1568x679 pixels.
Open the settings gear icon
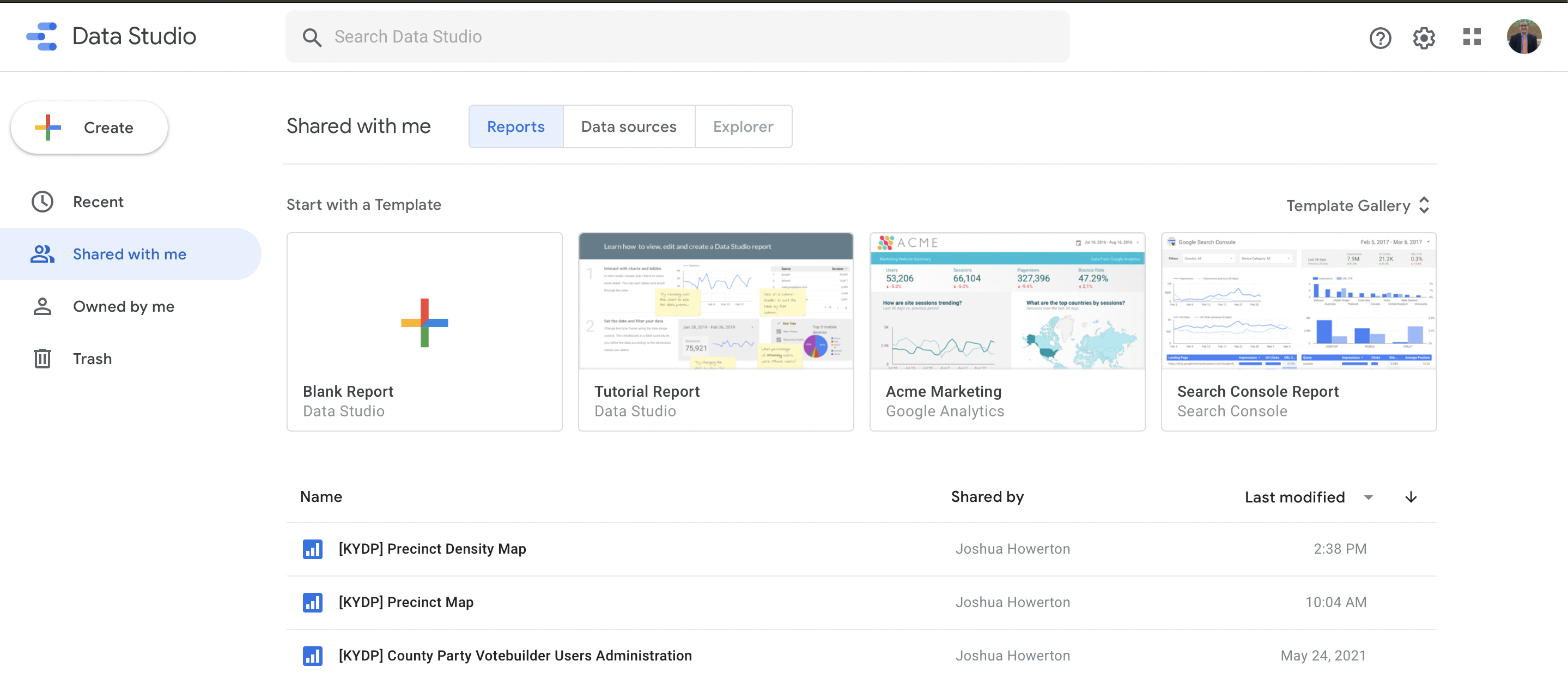(x=1423, y=38)
